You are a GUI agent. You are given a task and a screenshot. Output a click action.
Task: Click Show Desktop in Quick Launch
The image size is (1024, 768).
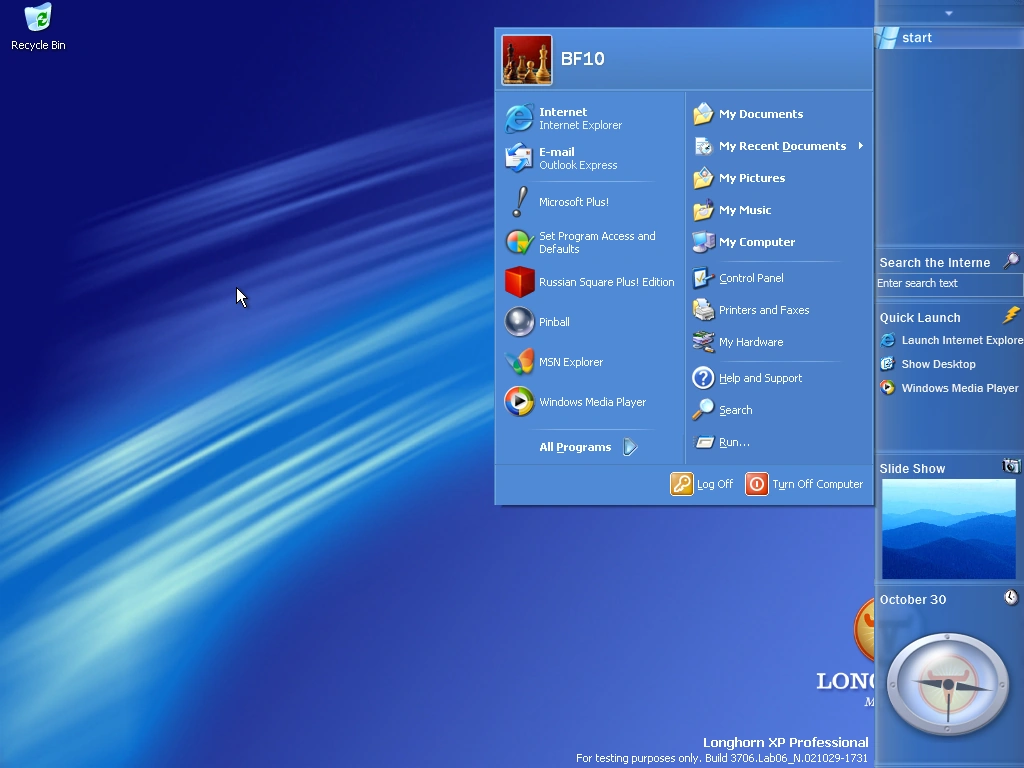click(x=928, y=364)
